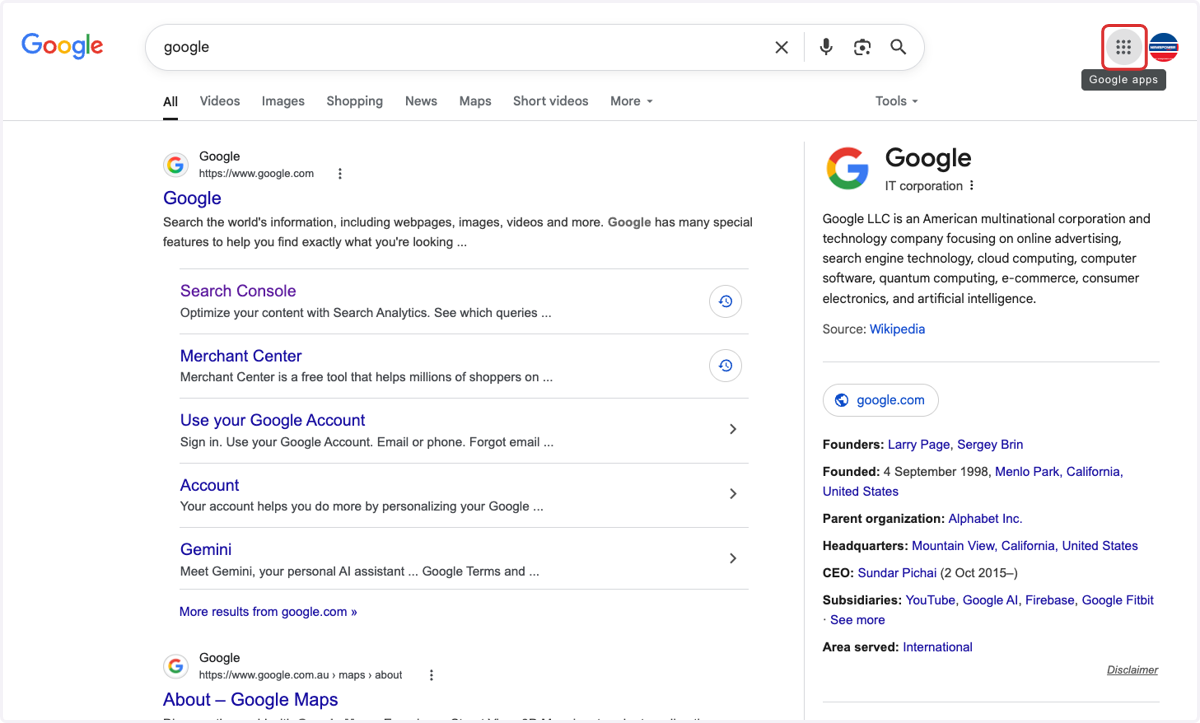Click founder Sergey Brin link
The image size is (1200, 723).
990,445
